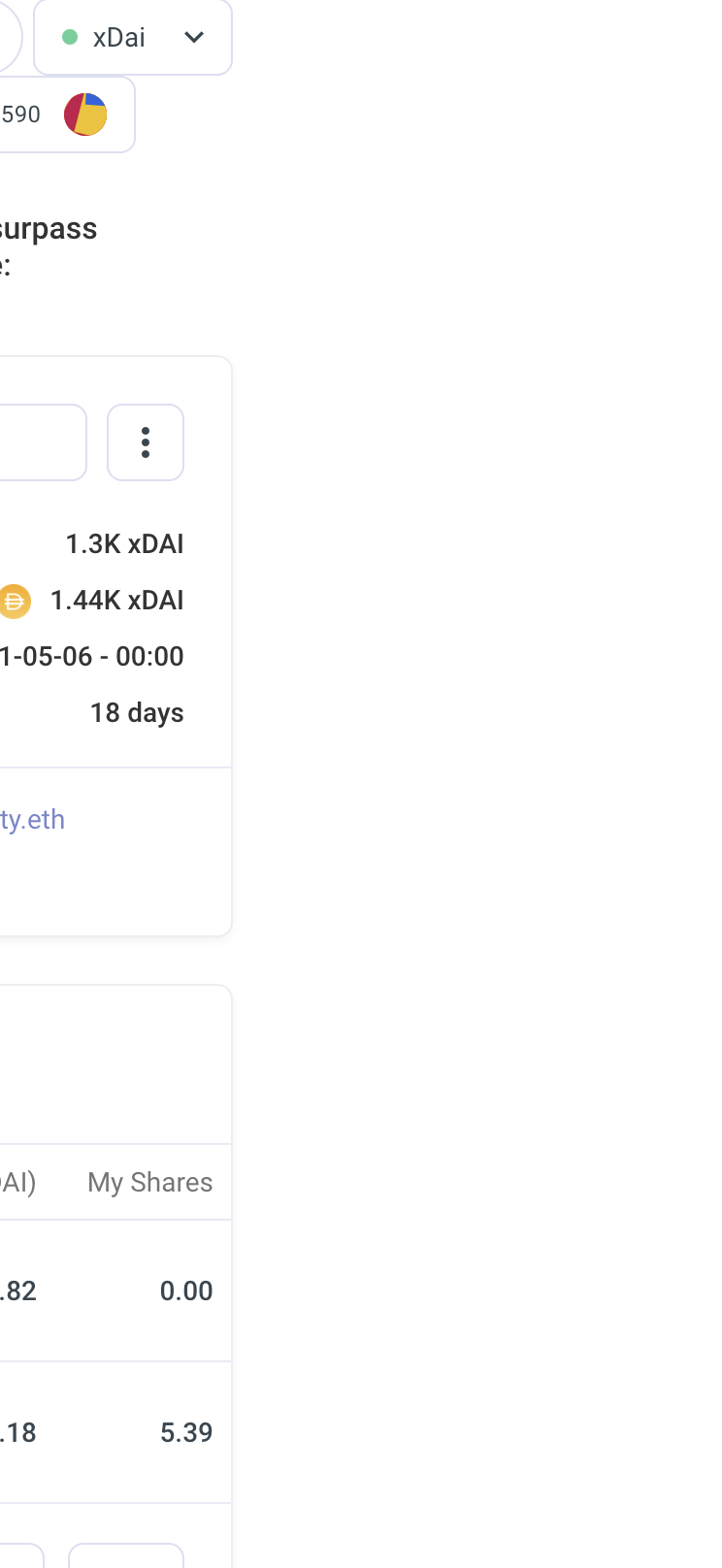Click the 05-06 - 00:00 date
722x1568 pixels.
[x=92, y=657]
